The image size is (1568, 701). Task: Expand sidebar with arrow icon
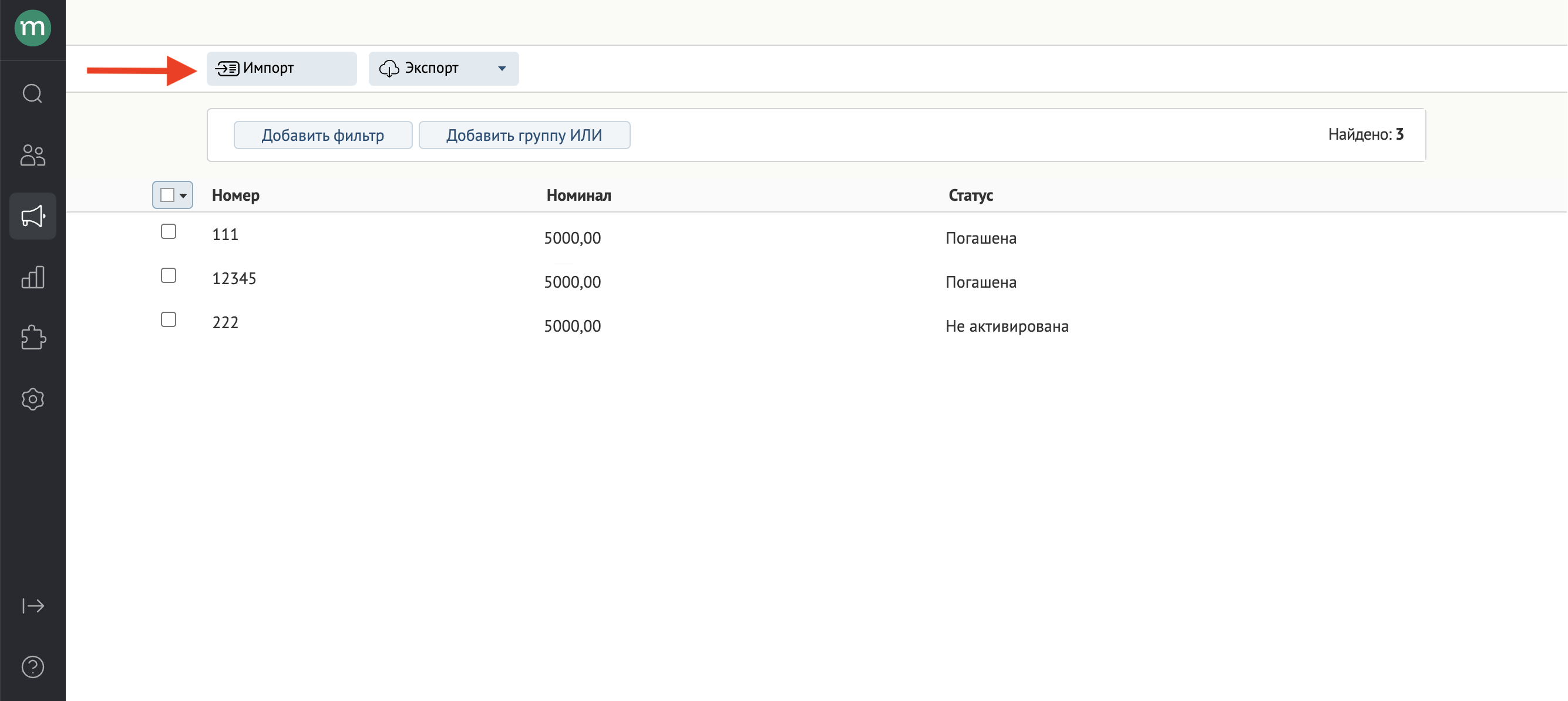click(32, 606)
